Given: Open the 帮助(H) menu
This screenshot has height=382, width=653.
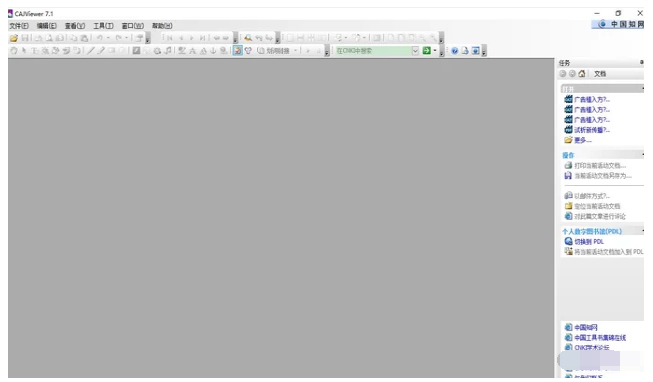Looking at the screenshot, I should [x=162, y=26].
